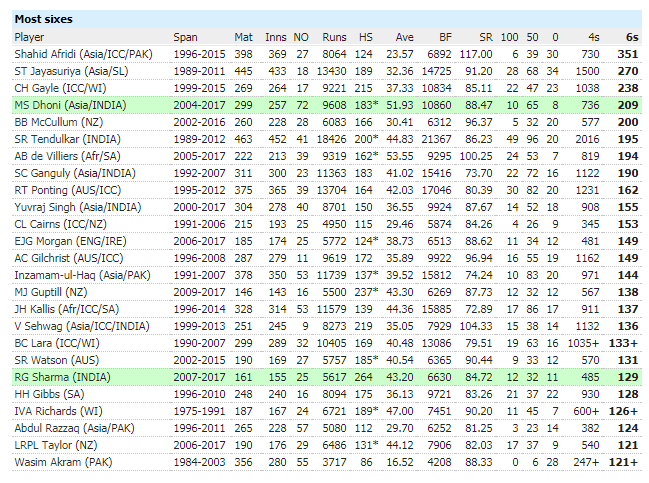
Task: Click the NO column header
Action: coord(301,37)
